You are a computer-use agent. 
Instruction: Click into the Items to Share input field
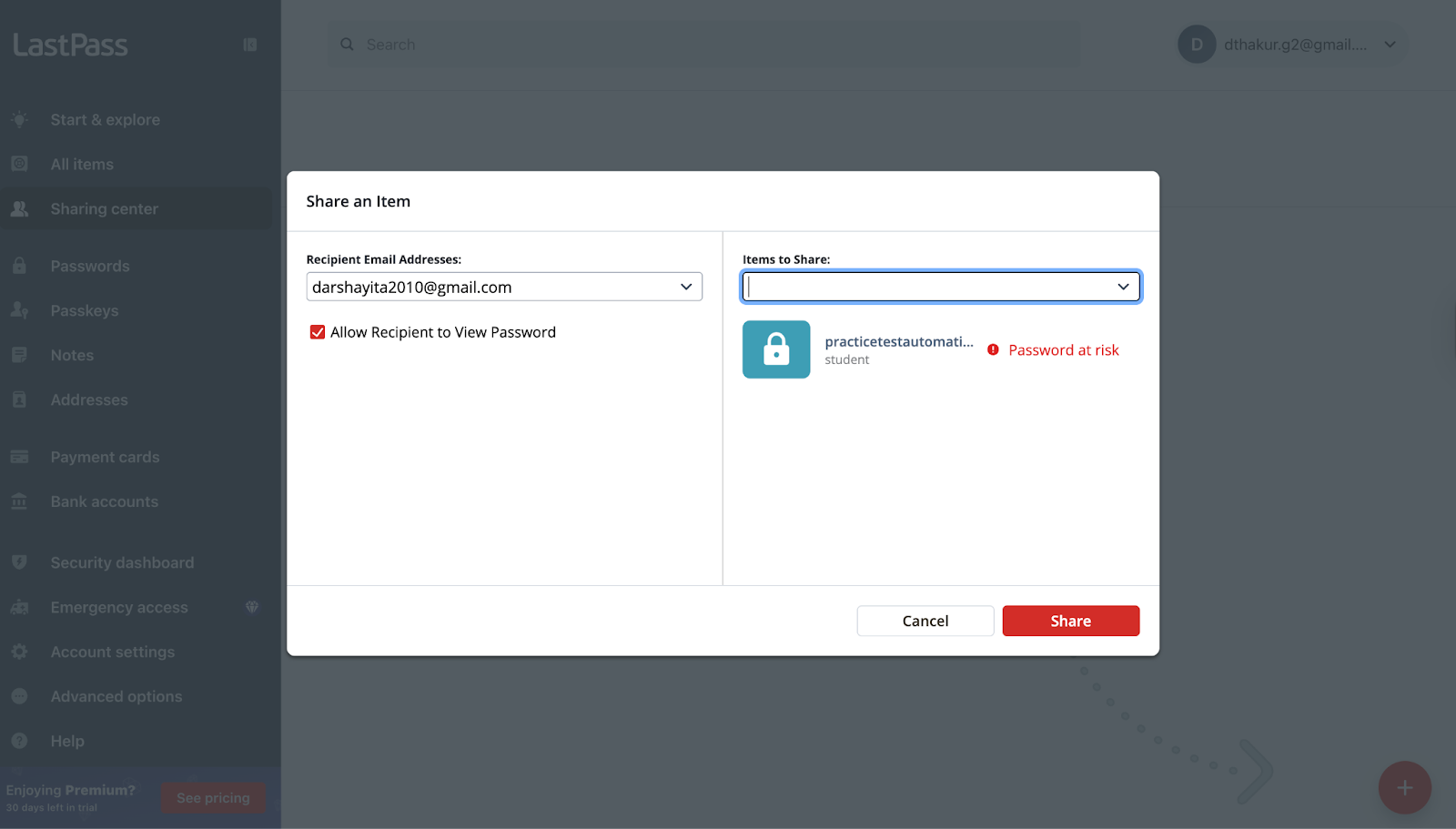[x=941, y=287]
